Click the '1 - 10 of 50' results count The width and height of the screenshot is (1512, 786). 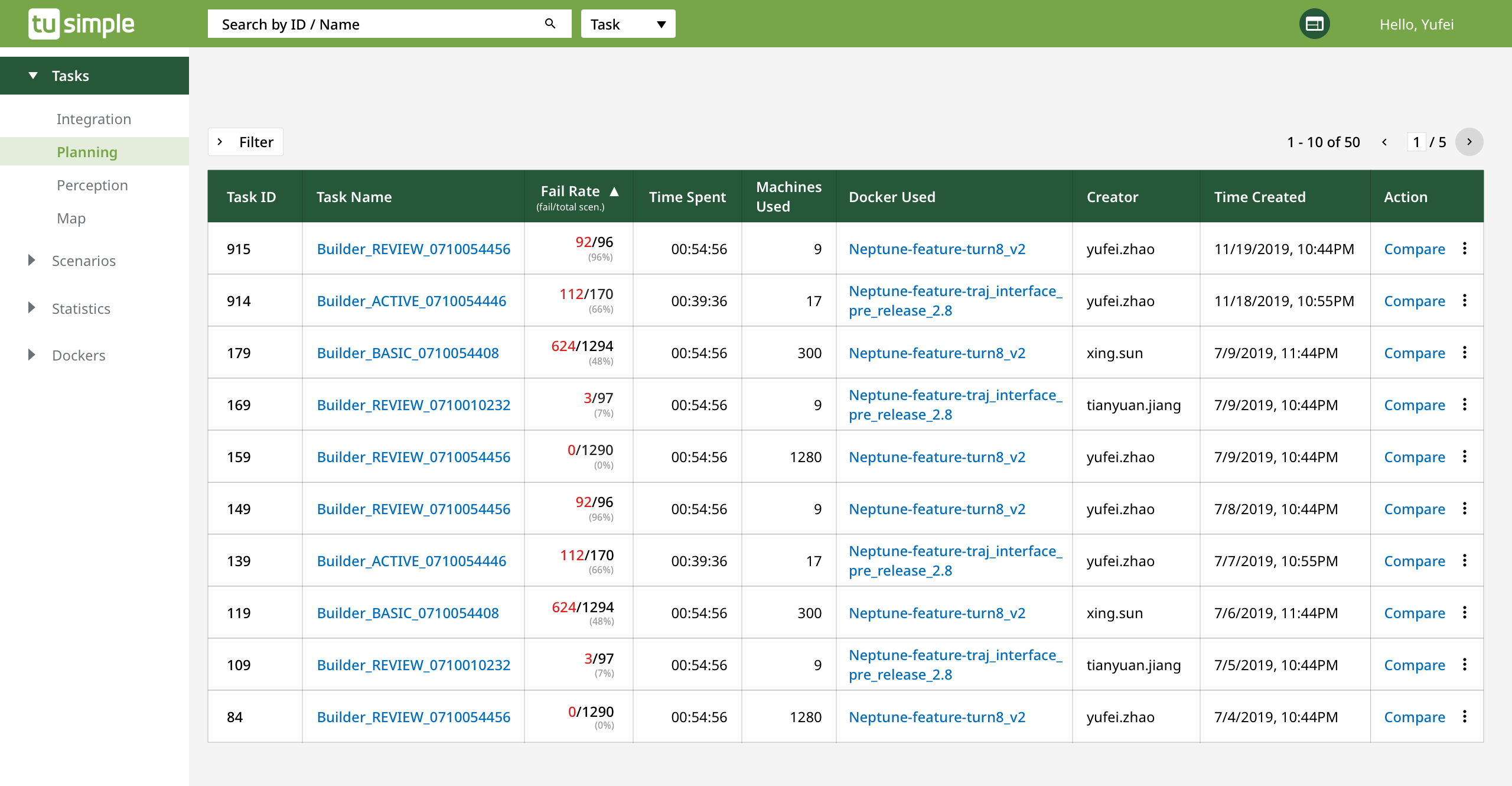[x=1323, y=142]
